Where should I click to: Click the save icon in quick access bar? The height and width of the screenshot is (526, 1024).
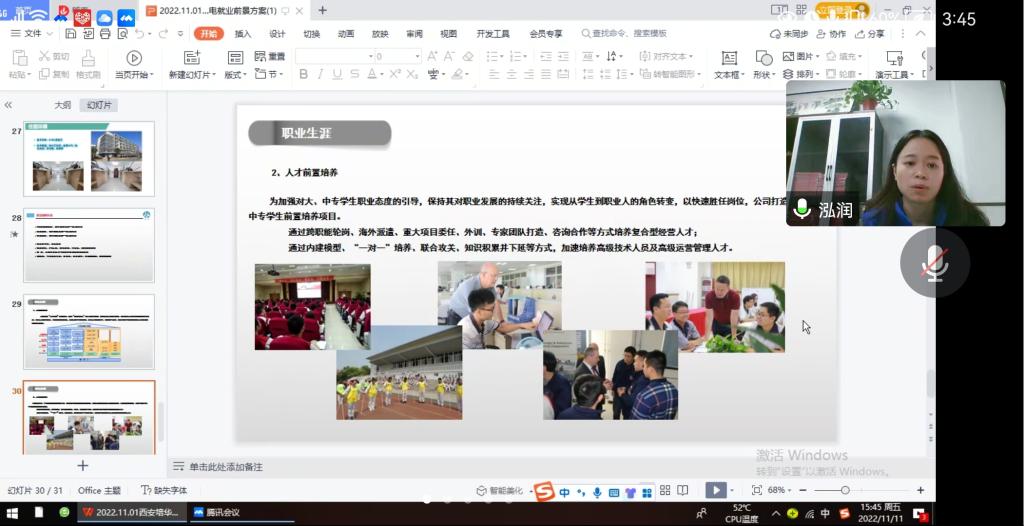(x=71, y=33)
